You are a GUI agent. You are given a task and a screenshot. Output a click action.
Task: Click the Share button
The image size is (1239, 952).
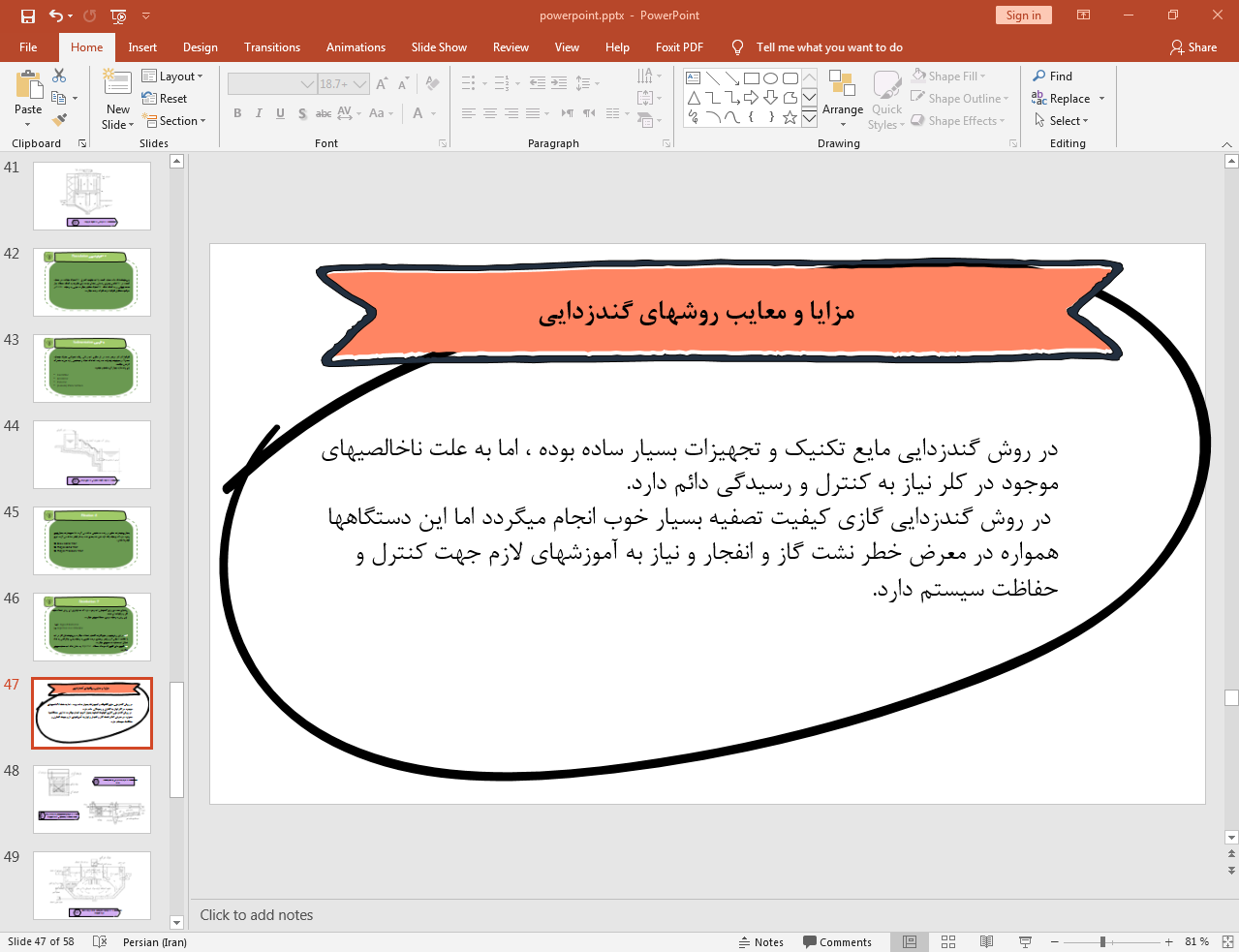[x=1193, y=47]
